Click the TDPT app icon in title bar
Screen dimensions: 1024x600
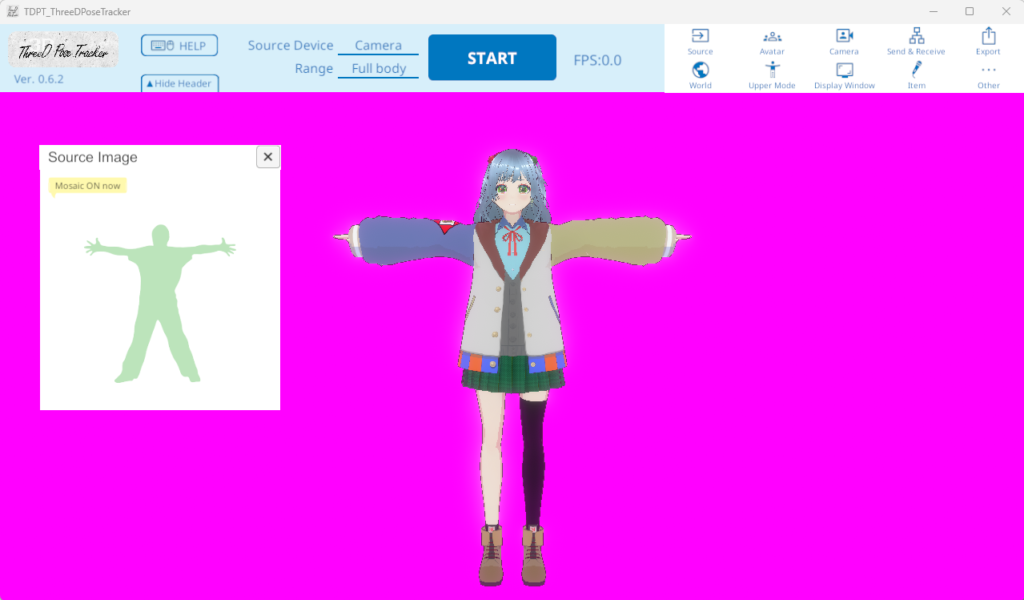click(12, 12)
